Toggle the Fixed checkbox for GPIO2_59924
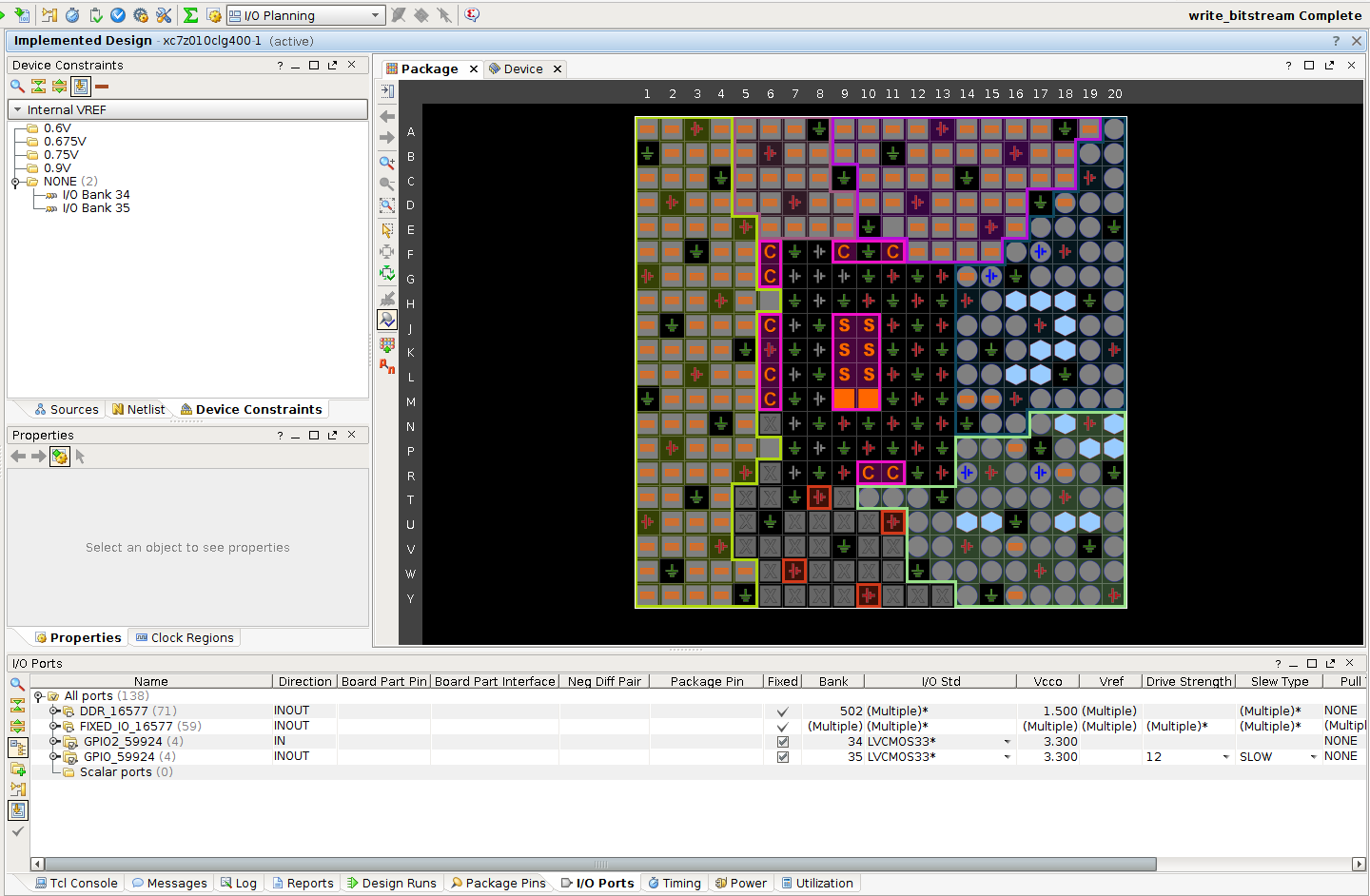1370x896 pixels. pyautogui.click(x=783, y=742)
